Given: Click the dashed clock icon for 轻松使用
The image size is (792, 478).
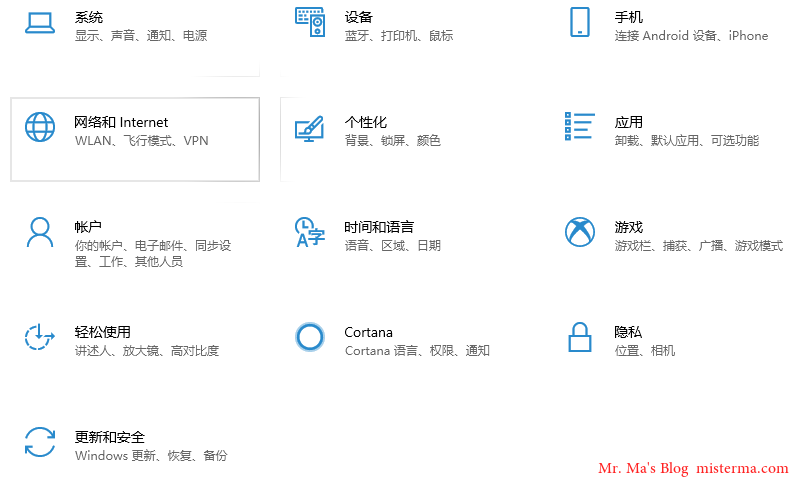Looking at the screenshot, I should 39,337.
